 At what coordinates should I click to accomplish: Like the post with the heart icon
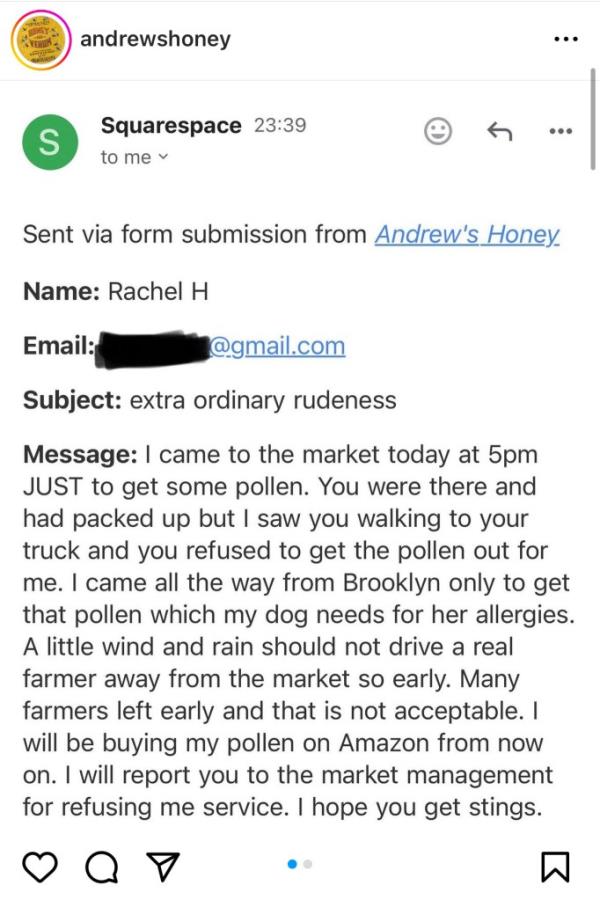tap(40, 866)
